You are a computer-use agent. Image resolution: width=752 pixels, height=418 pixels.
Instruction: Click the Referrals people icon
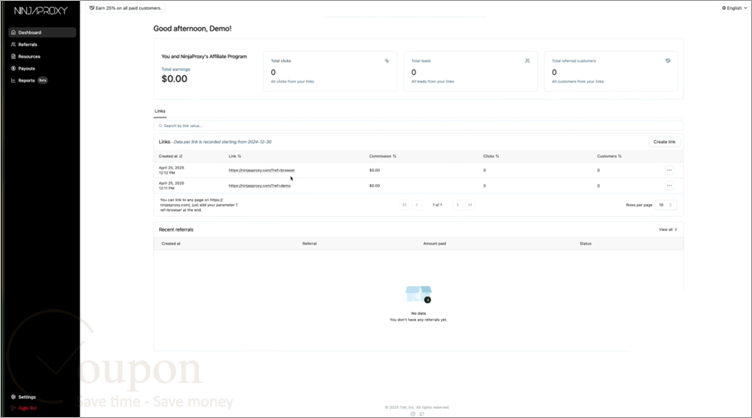[x=13, y=45]
